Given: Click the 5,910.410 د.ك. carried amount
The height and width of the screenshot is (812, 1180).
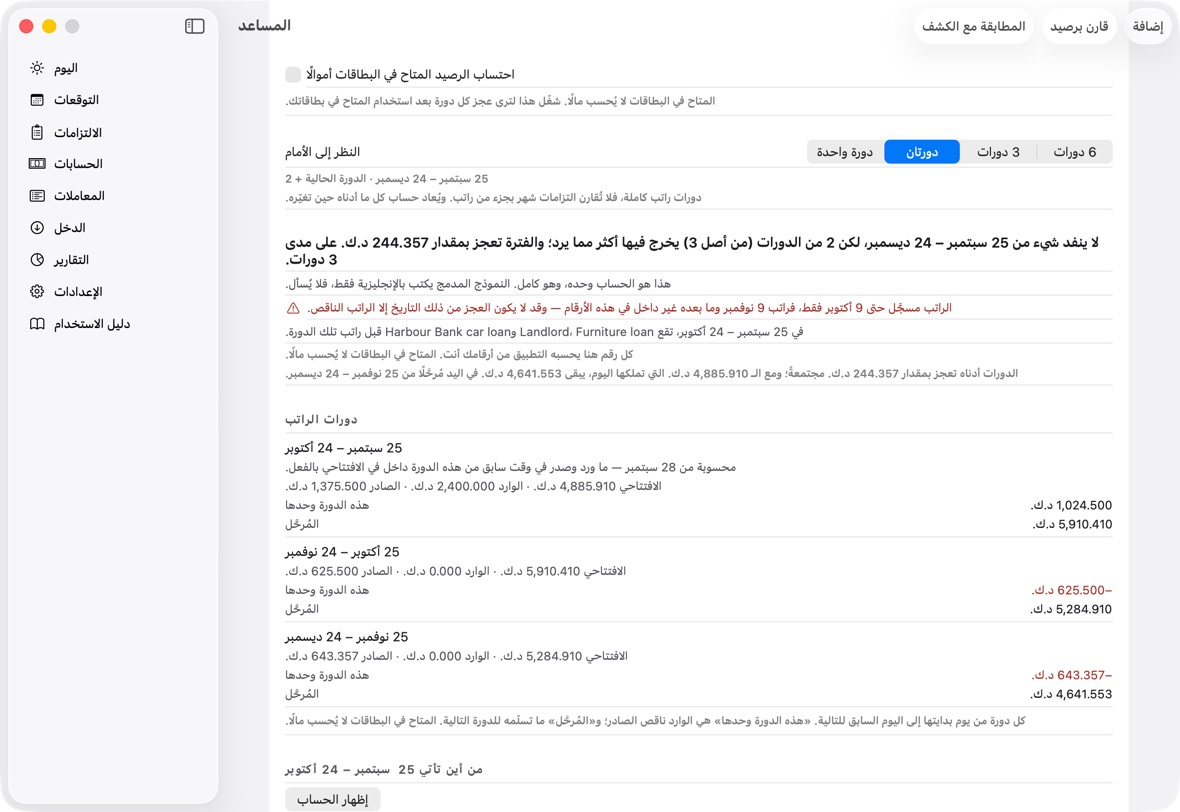Looking at the screenshot, I should tap(1072, 525).
